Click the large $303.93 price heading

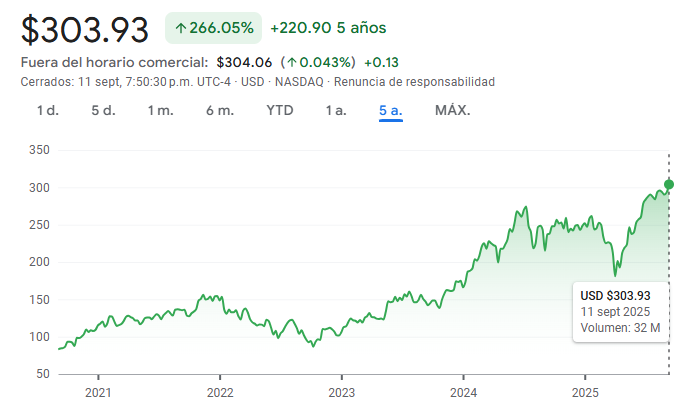(x=85, y=30)
